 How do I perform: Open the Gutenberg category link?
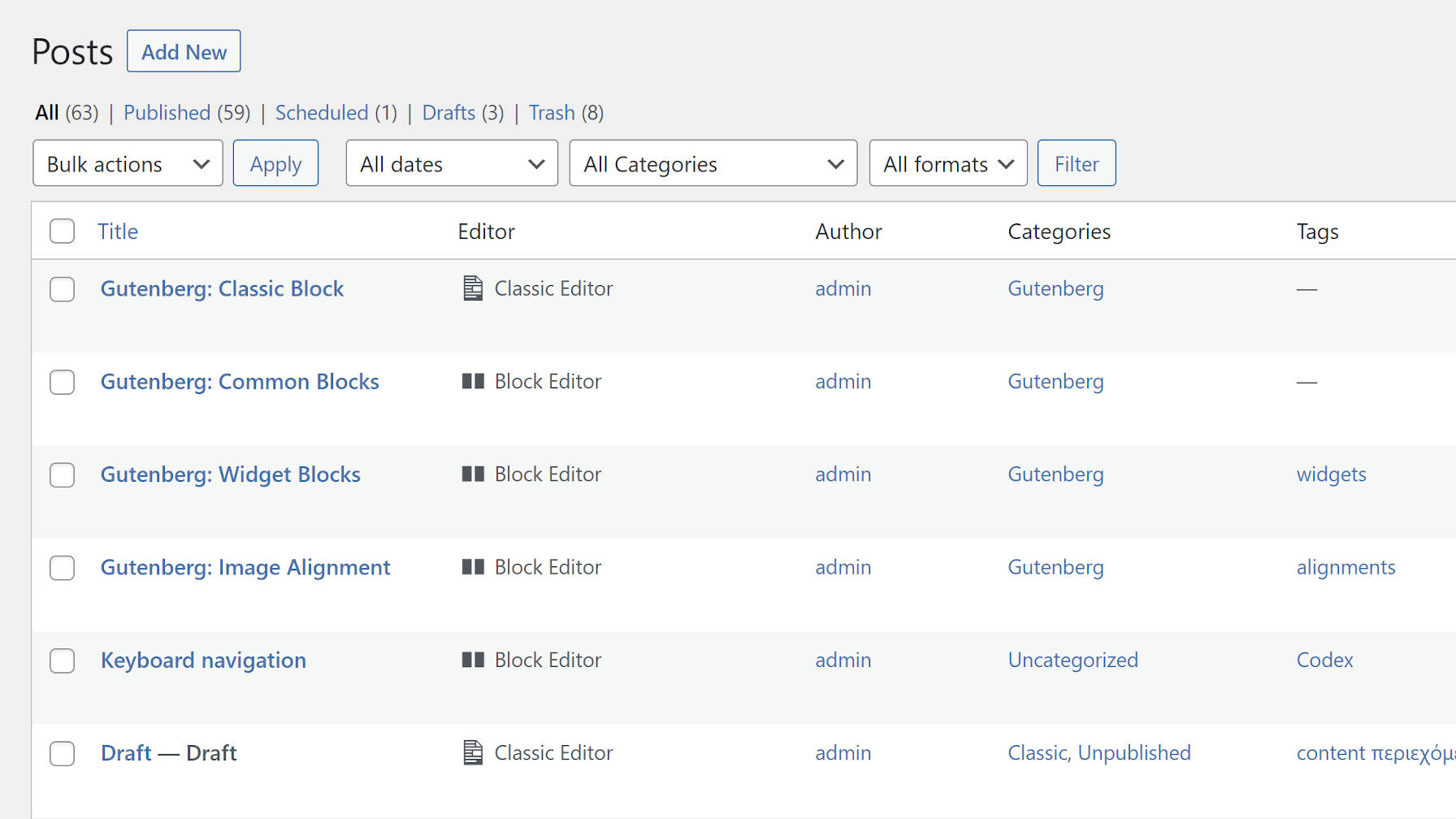click(1055, 288)
